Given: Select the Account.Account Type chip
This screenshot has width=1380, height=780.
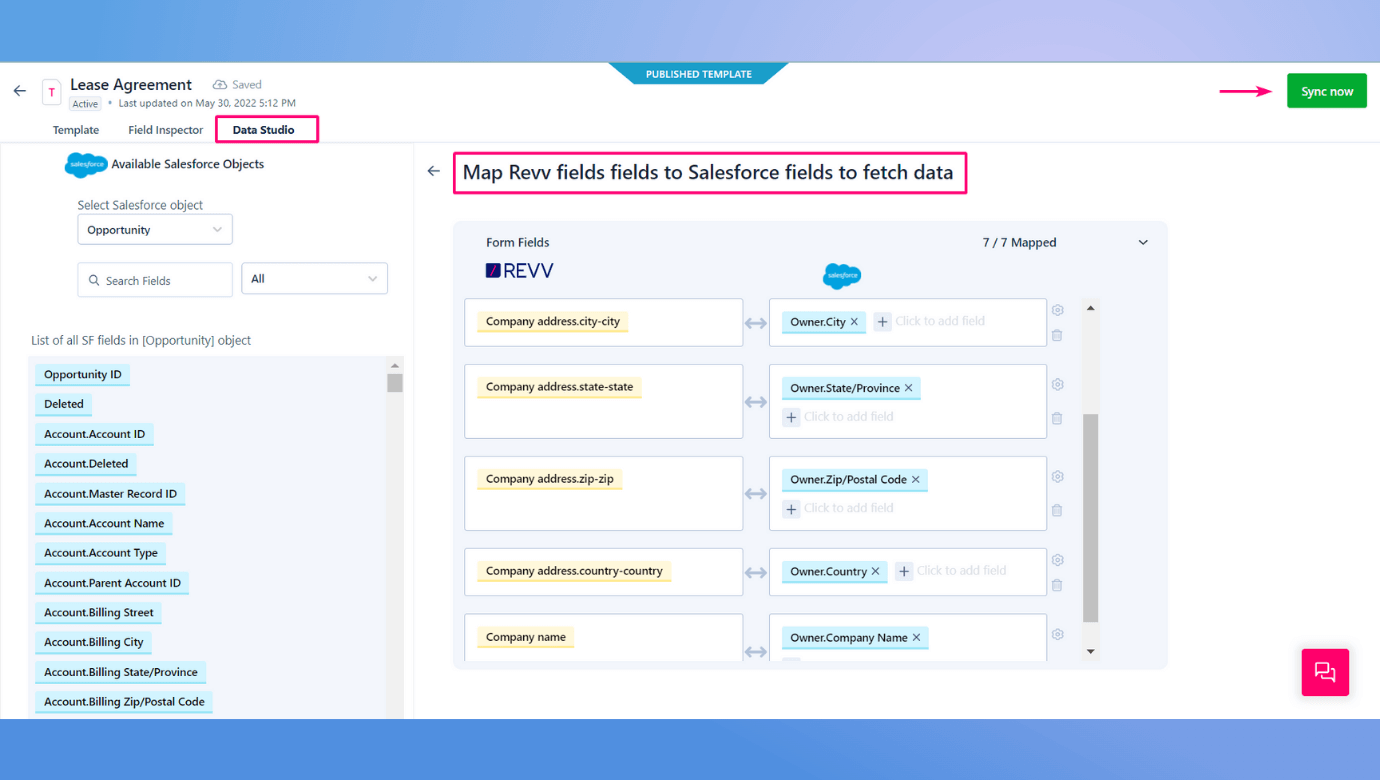Looking at the screenshot, I should pyautogui.click(x=101, y=553).
